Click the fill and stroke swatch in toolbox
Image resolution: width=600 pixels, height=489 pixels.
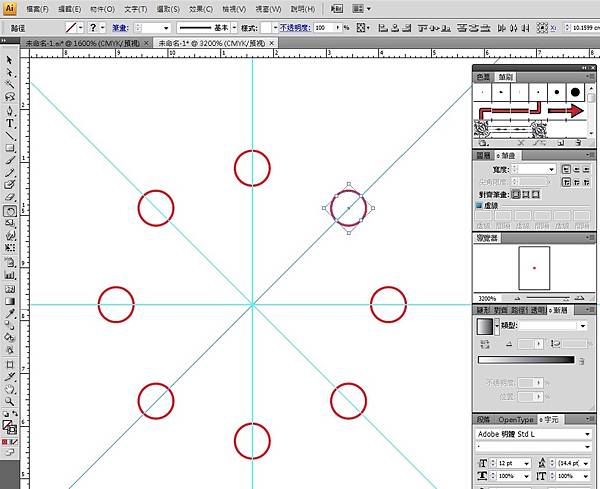tap(10, 427)
